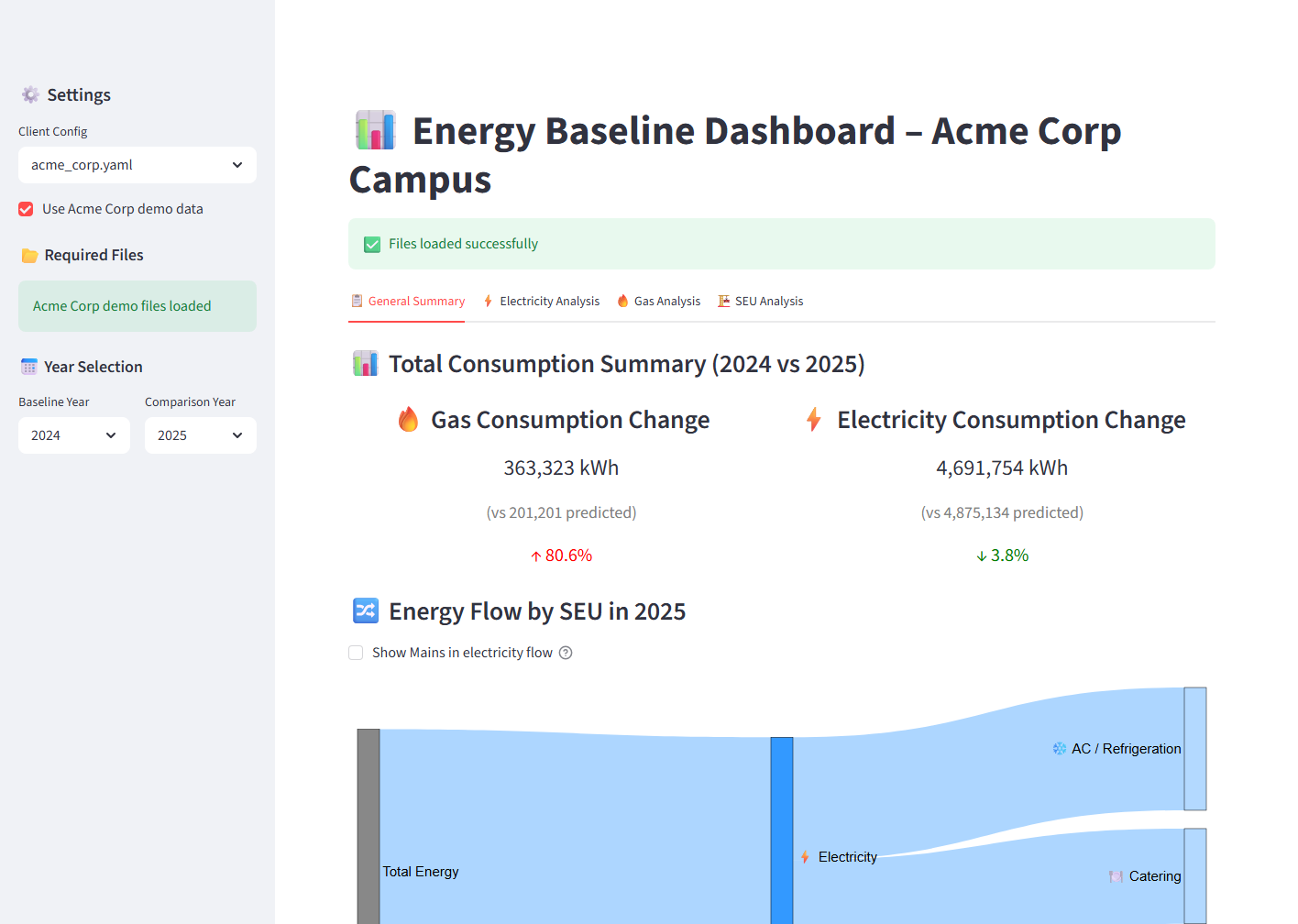
Task: Click the 363,323 kWh gas value
Action: (x=561, y=468)
